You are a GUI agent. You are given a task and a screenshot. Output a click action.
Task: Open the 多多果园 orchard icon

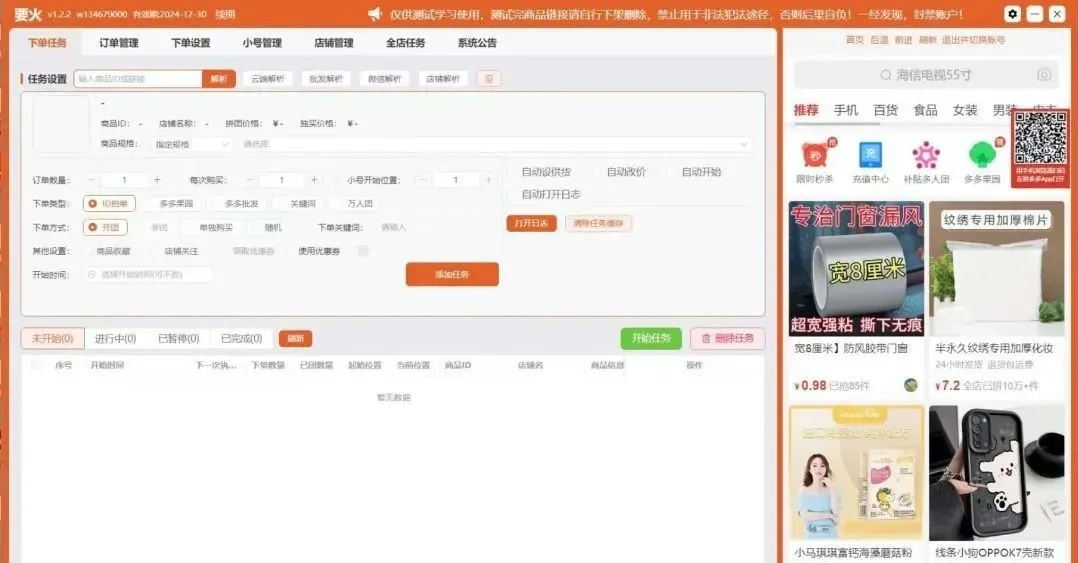[983, 156]
